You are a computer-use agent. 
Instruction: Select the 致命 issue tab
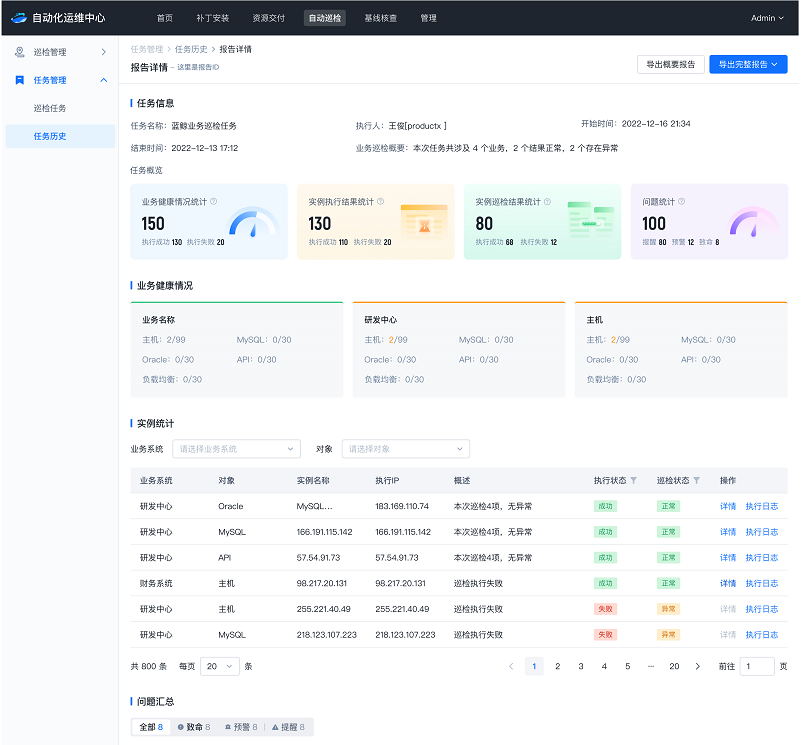193,727
